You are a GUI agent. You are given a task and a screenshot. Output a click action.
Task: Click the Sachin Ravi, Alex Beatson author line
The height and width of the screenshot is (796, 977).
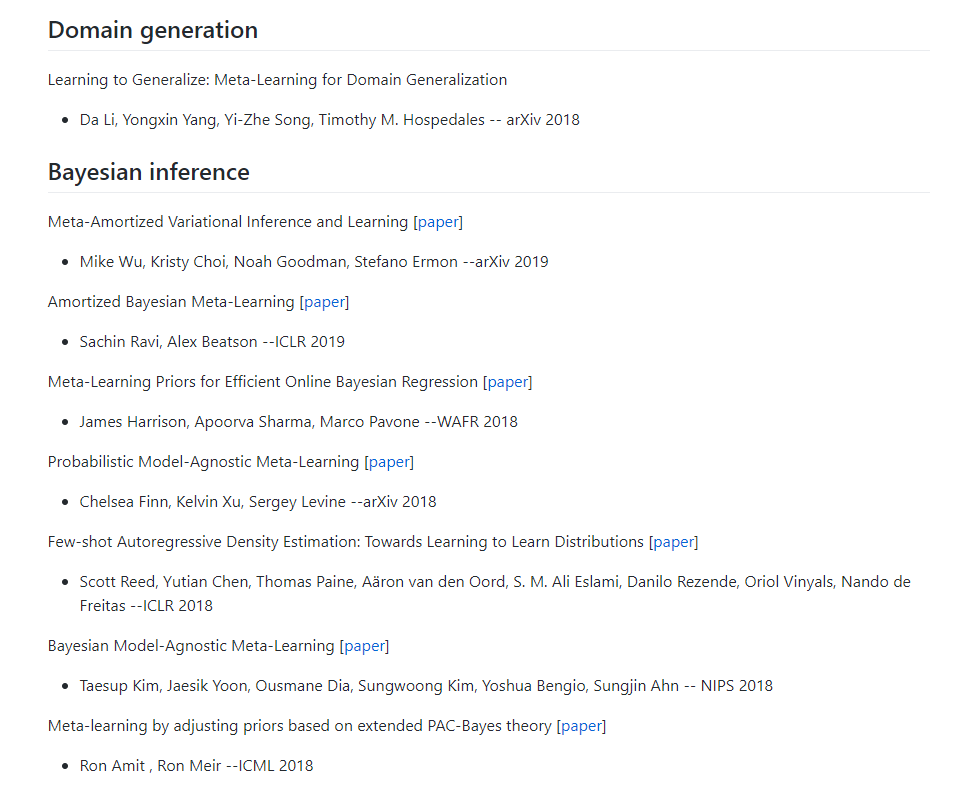tap(212, 342)
